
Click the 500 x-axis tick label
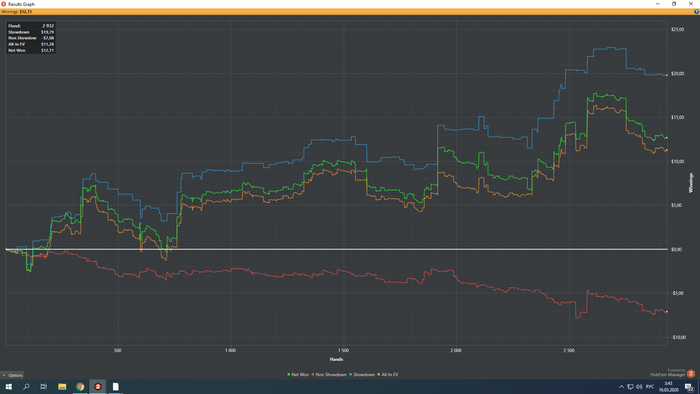pos(117,351)
